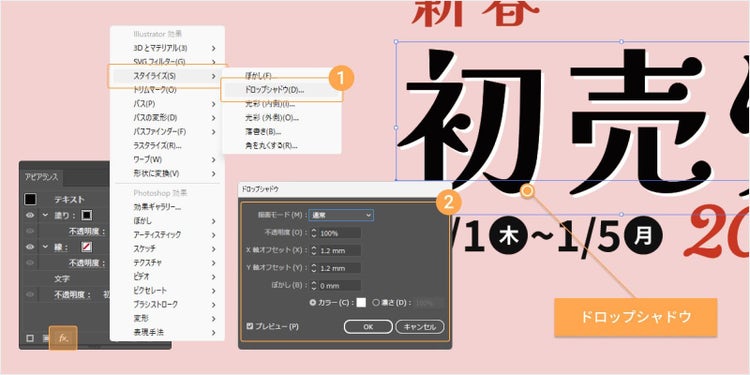The image size is (750, 375).
Task: Toggle the dim eye of the 不透明度 row under 線
Action: point(30,263)
